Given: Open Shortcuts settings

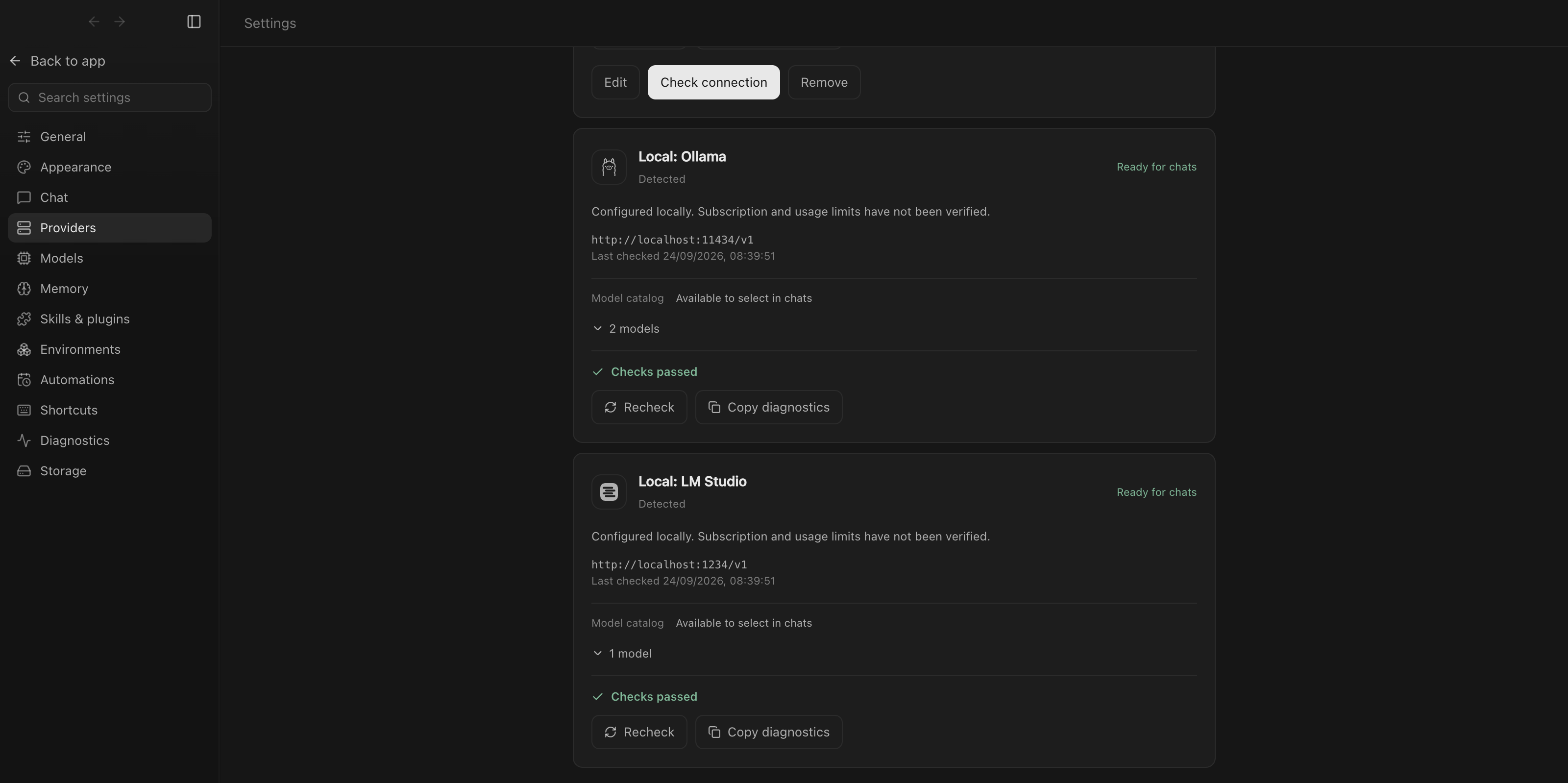Looking at the screenshot, I should point(110,411).
